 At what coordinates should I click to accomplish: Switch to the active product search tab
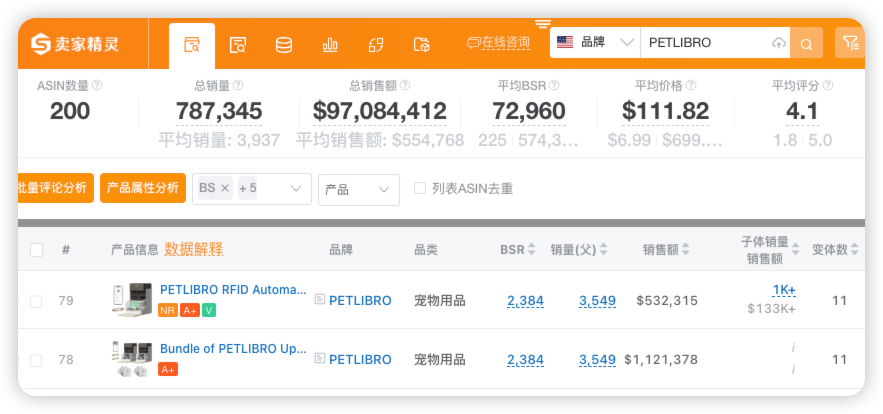[192, 45]
